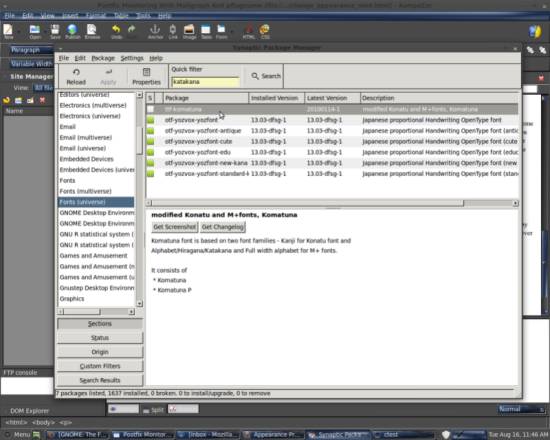
Task: Click the Search Results button
Action: (100, 380)
